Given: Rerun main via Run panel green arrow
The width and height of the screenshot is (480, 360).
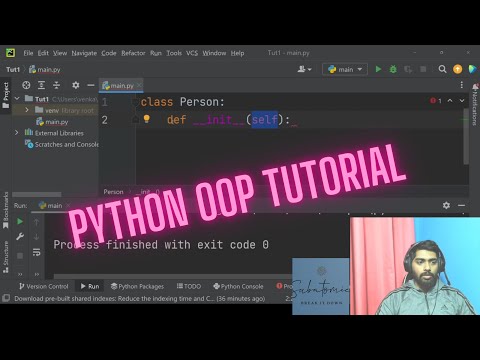Looking at the screenshot, I should 20,221.
